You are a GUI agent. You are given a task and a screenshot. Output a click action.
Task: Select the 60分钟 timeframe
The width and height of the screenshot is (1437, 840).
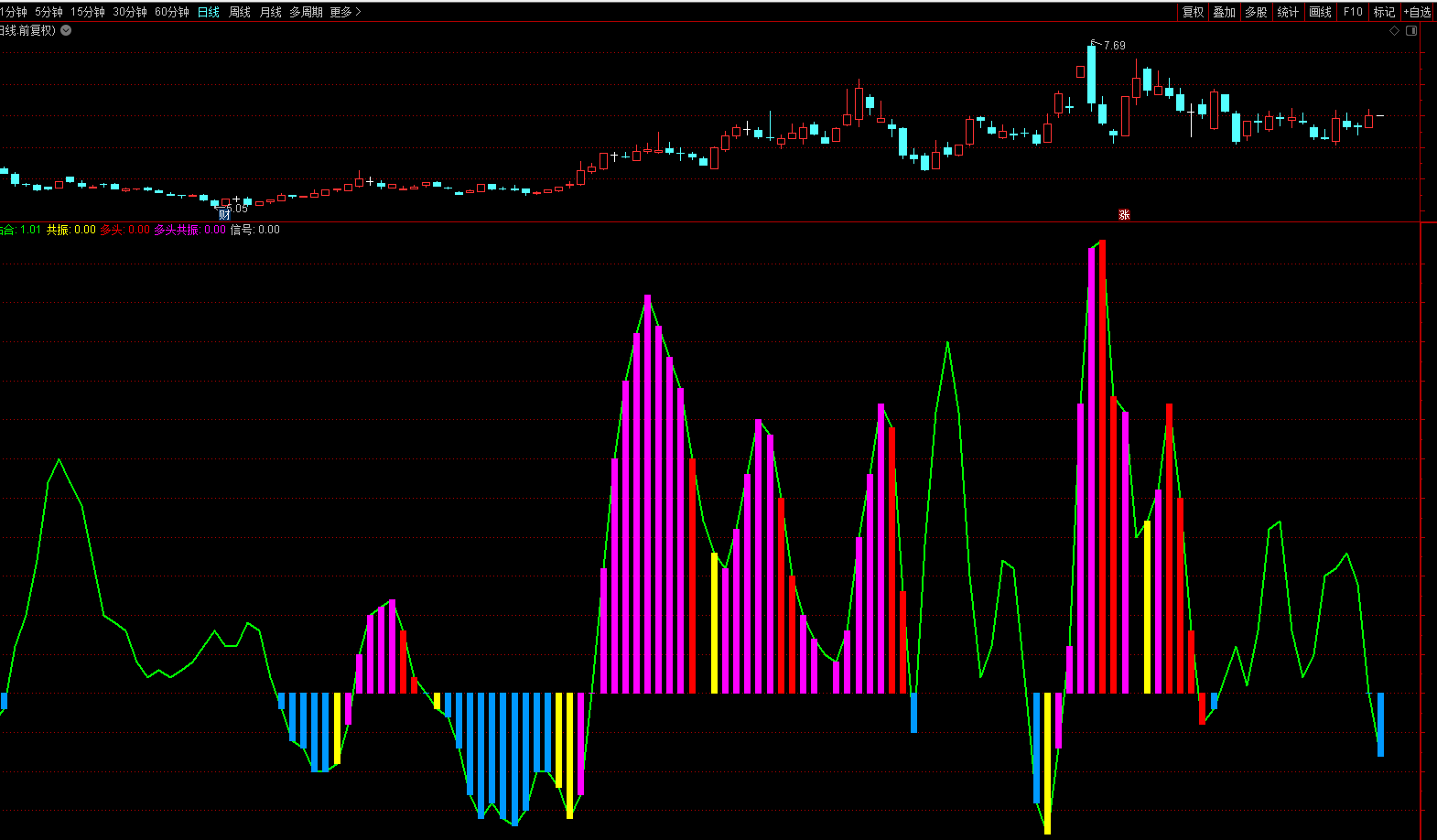(172, 12)
